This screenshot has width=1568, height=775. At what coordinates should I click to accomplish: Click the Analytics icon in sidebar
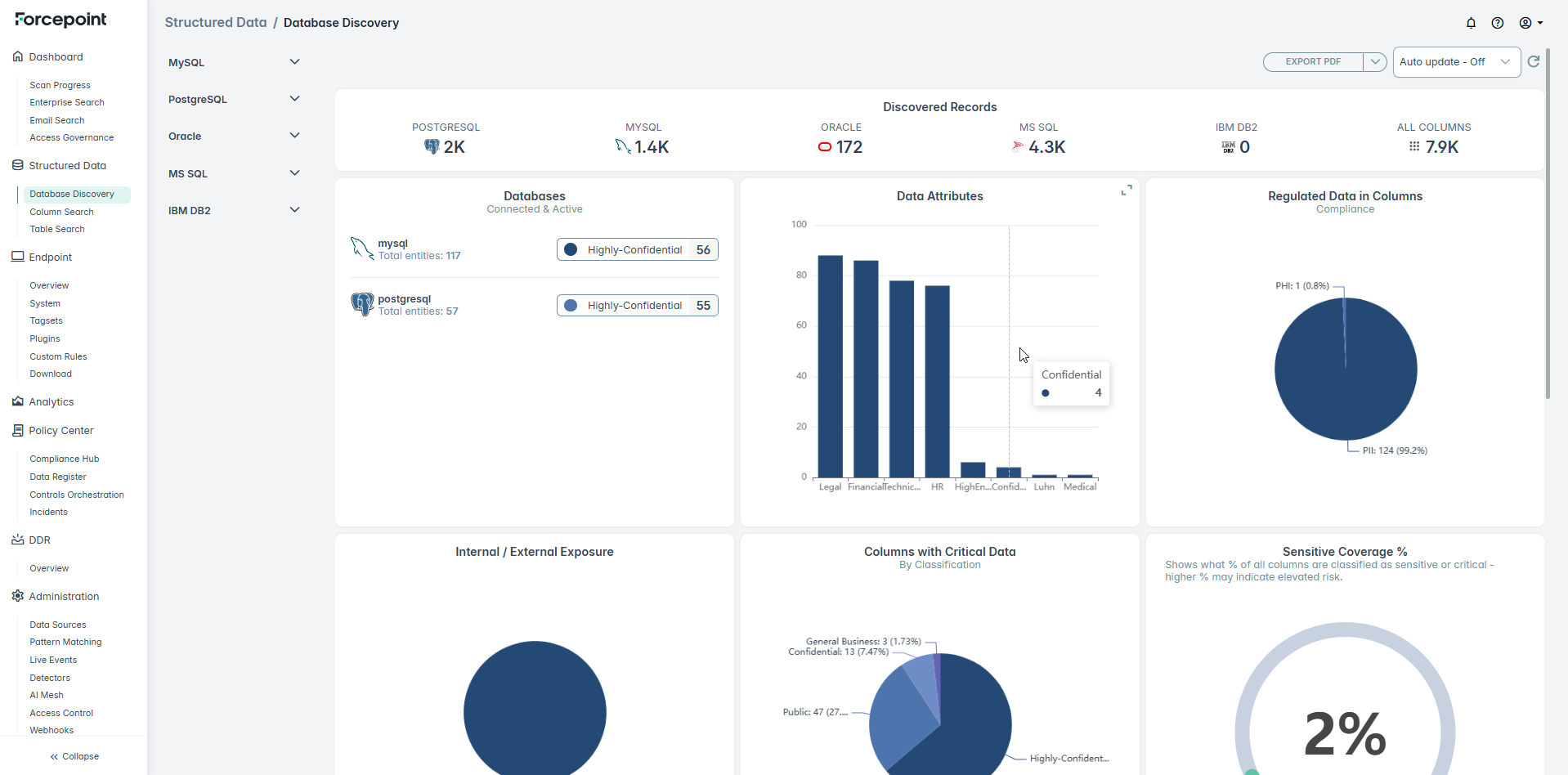[17, 401]
